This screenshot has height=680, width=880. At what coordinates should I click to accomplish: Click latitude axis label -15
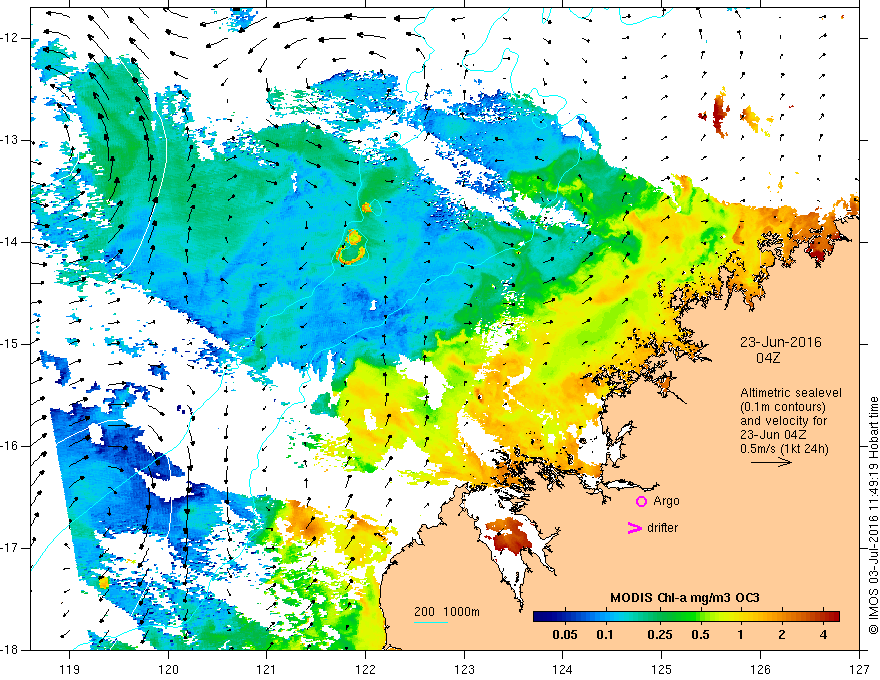point(10,344)
